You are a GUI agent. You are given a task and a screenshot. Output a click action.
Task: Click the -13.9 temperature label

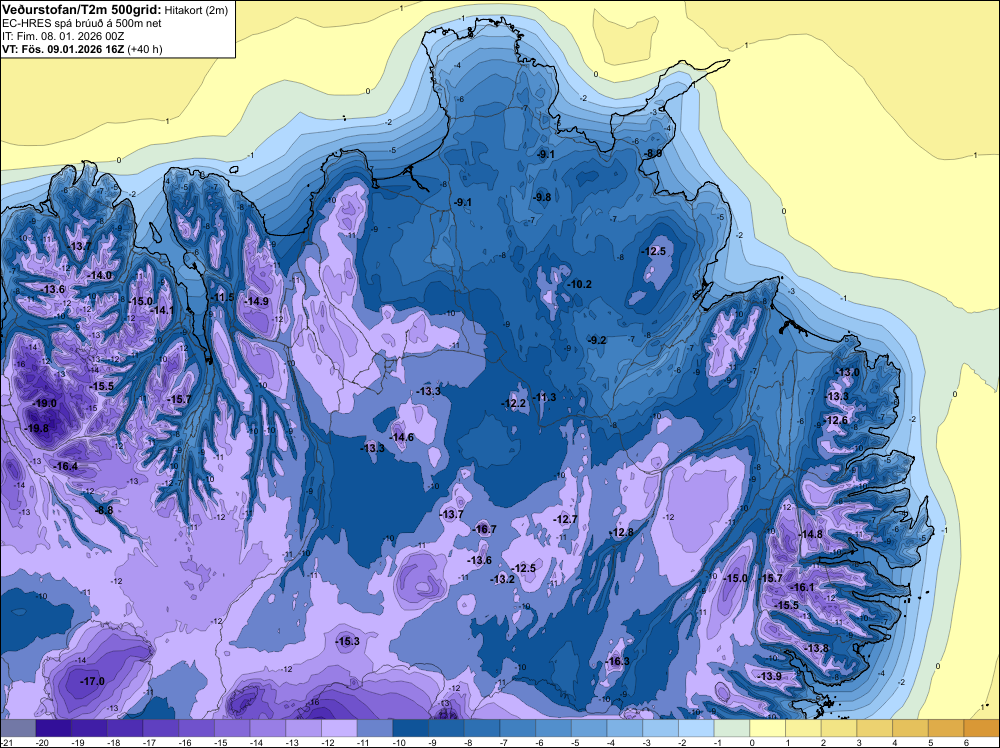coord(769,676)
